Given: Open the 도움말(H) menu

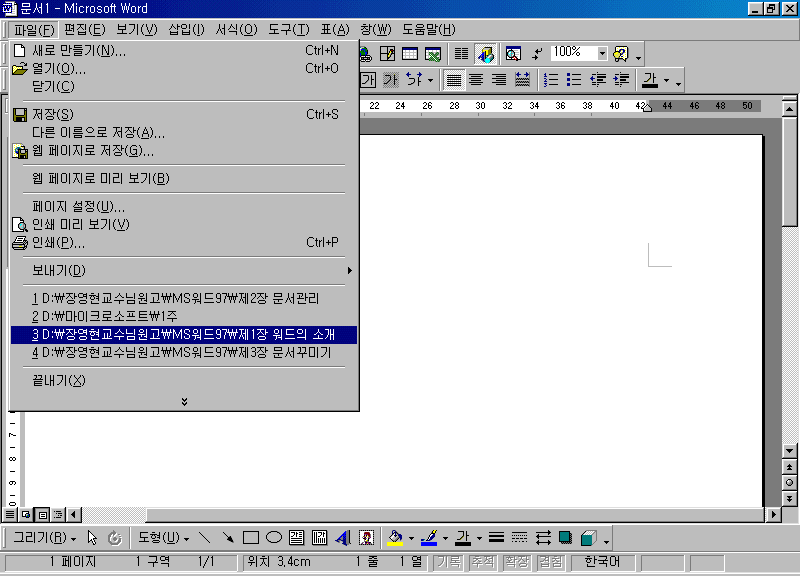Looking at the screenshot, I should 429,30.
